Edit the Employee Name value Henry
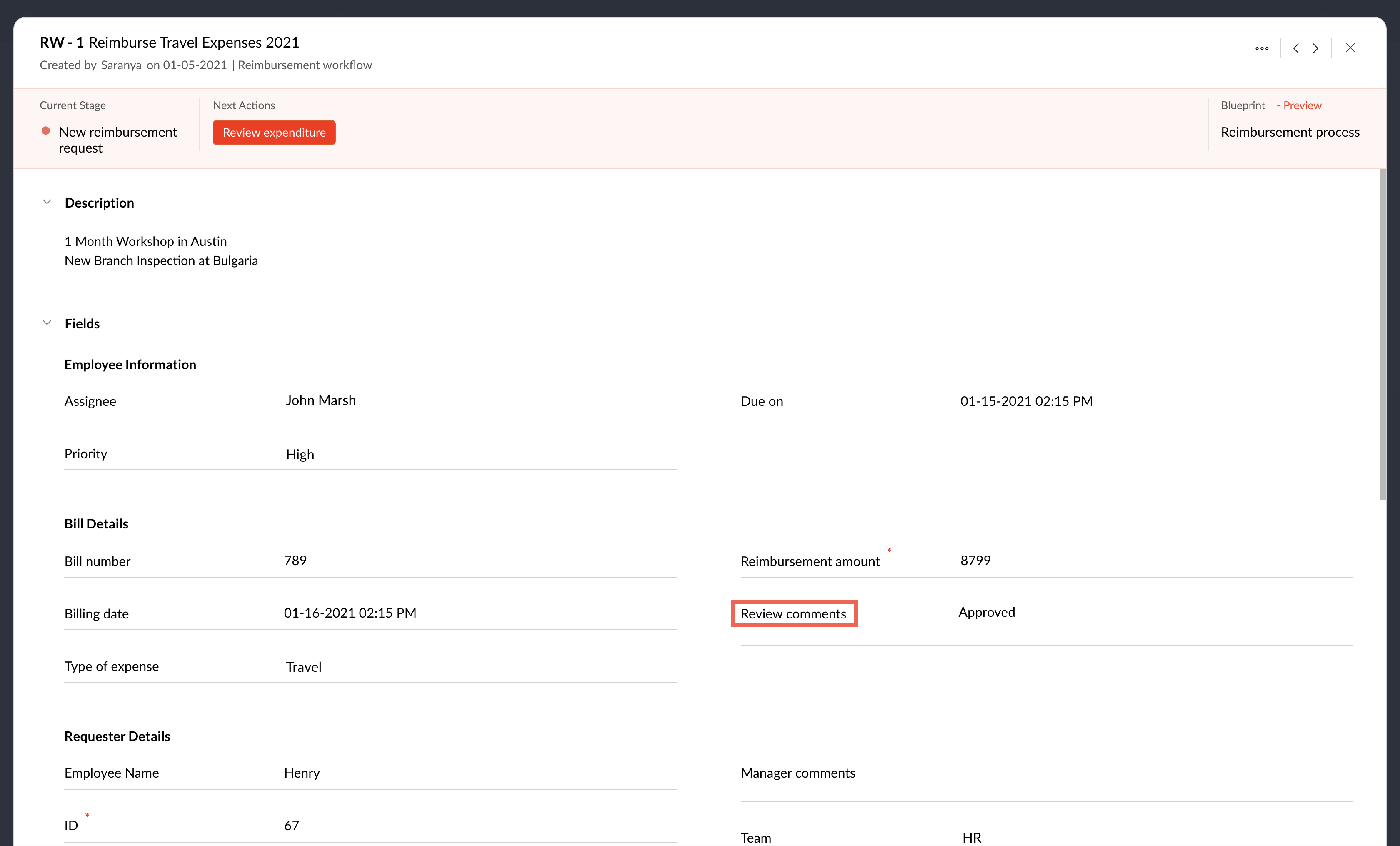Screen dimensions: 1400x846 pos(302,773)
